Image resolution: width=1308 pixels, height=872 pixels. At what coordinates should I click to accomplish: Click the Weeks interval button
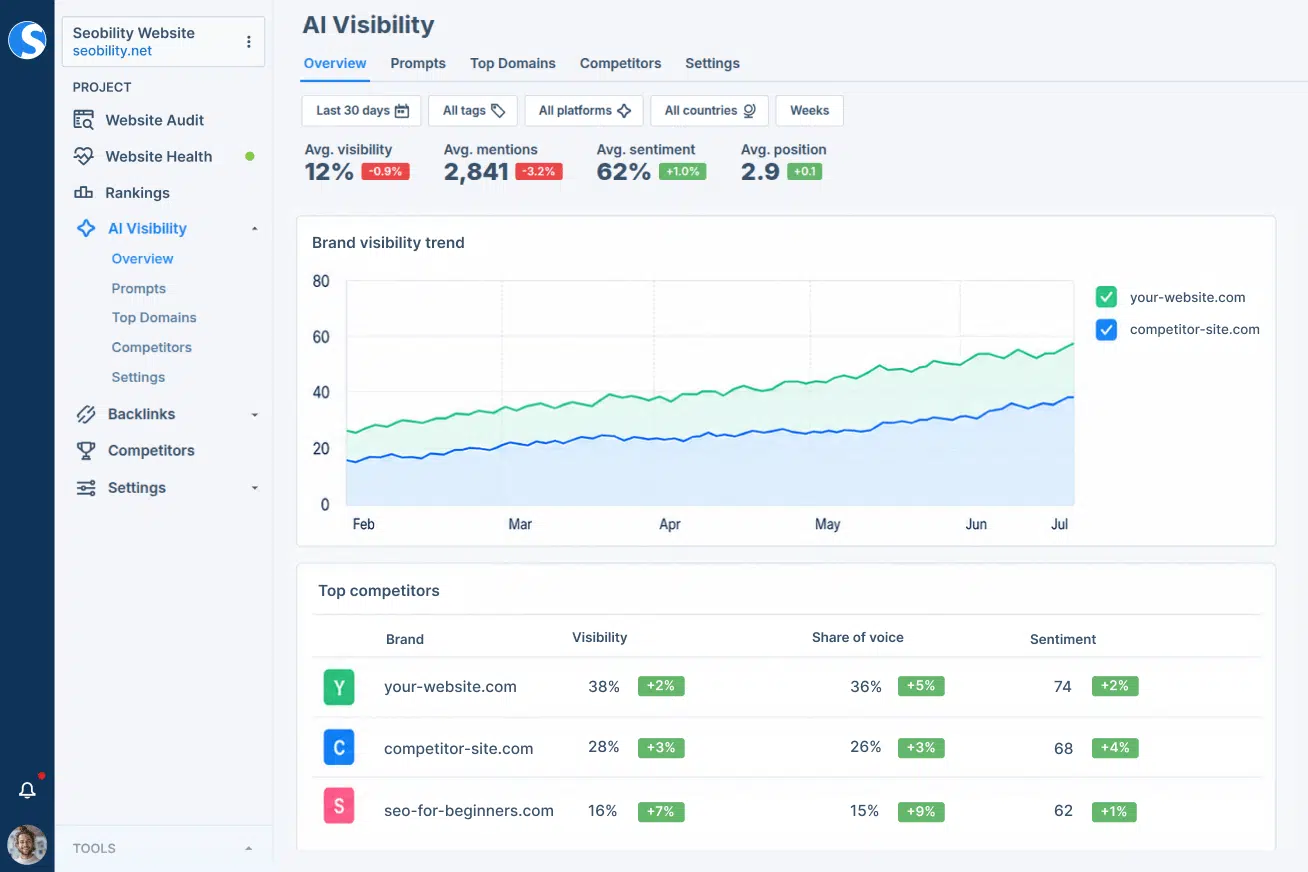809,111
